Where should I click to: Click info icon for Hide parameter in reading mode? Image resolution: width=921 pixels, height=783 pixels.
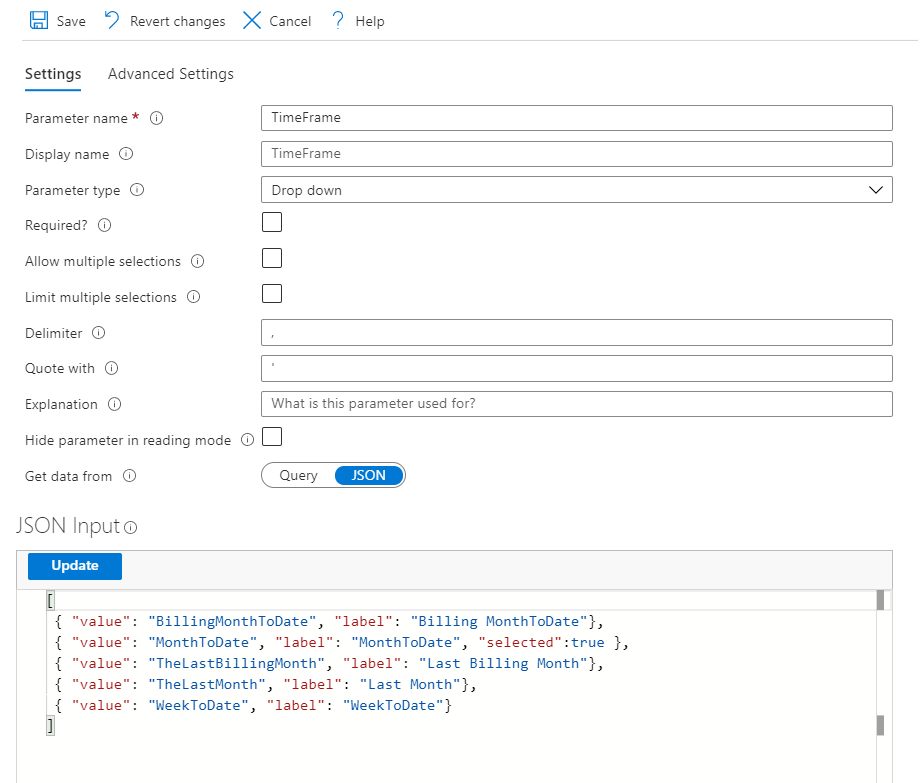(248, 440)
